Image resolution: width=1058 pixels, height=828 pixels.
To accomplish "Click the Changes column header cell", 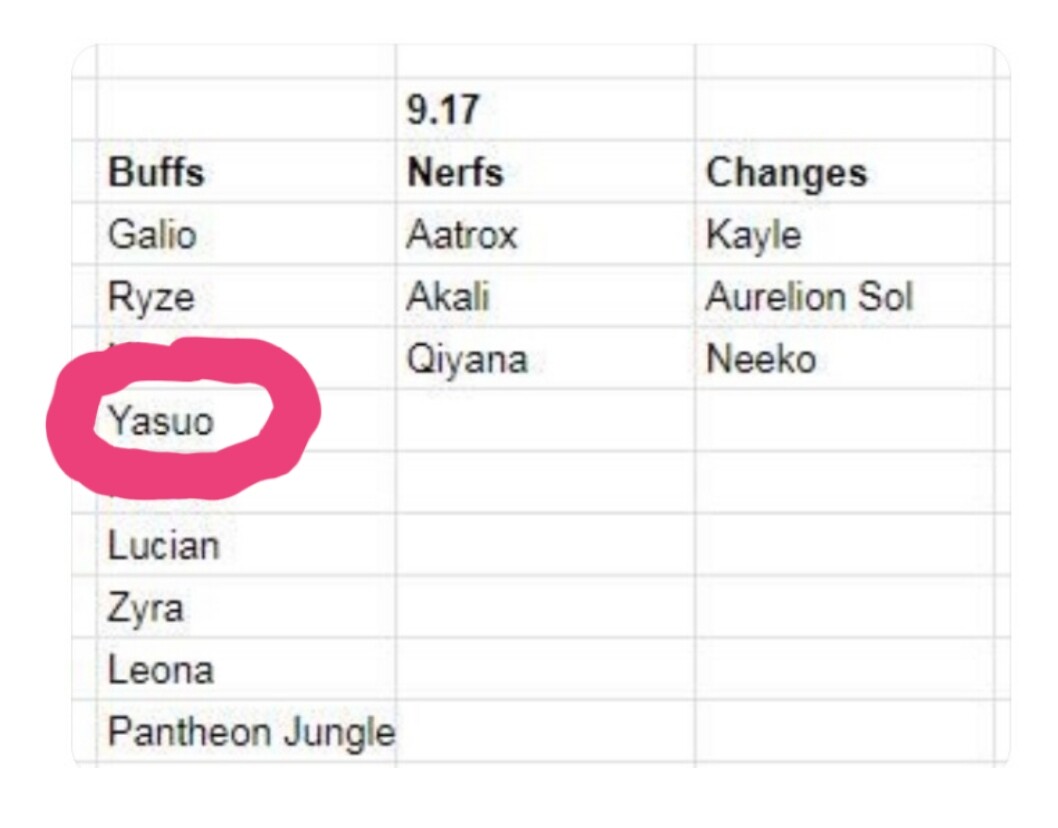I will (x=845, y=171).
